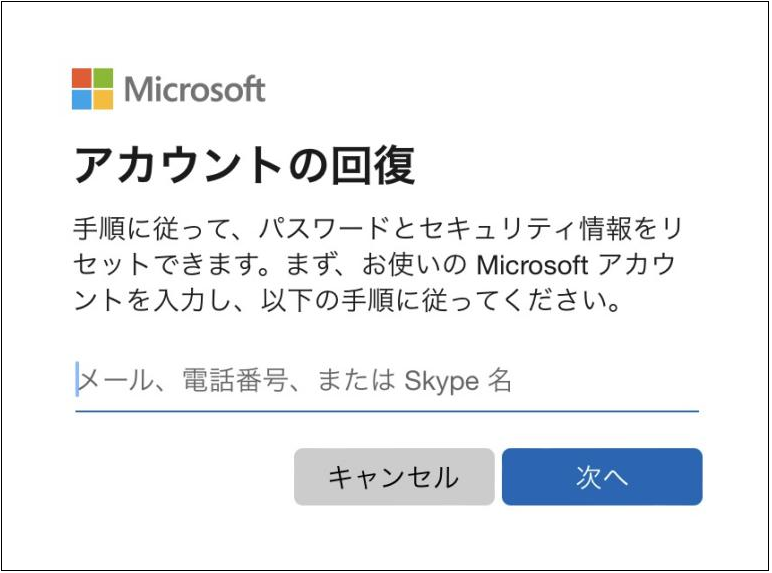Screen dimensions: 772x573
Task: Click the gray Microsoft wordmark beside the logo
Action: pos(195,89)
